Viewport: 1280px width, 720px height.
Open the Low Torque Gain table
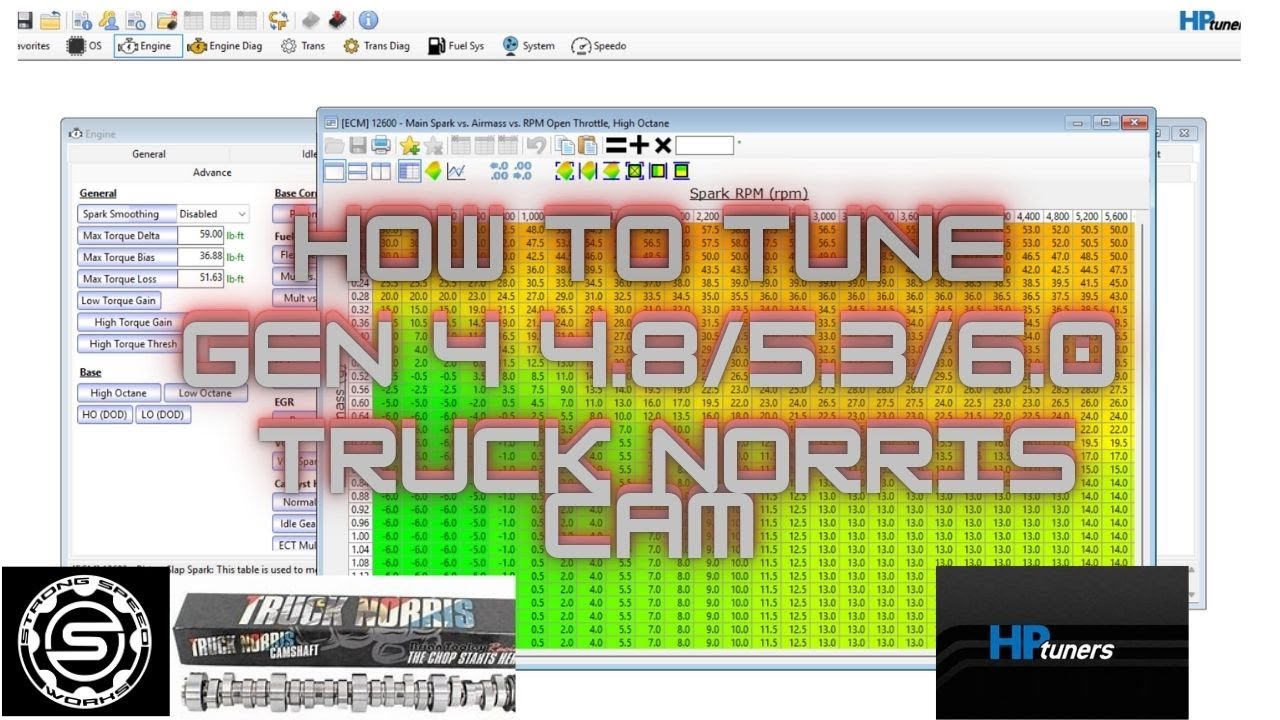pyautogui.click(x=120, y=300)
